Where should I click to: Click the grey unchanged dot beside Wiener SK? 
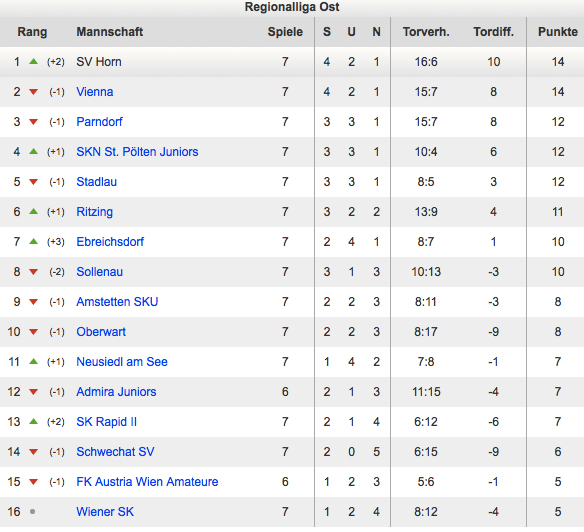click(x=32, y=512)
